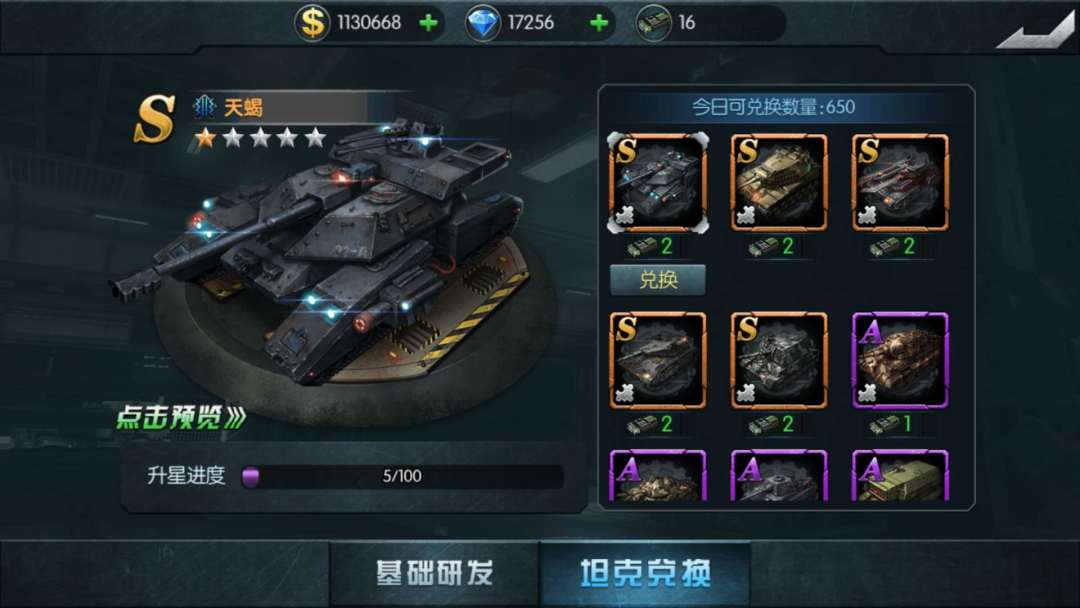Select the red-striped S-rank tank in the top row
Viewport: 1080px width, 608px height.
pyautogui.click(x=900, y=182)
